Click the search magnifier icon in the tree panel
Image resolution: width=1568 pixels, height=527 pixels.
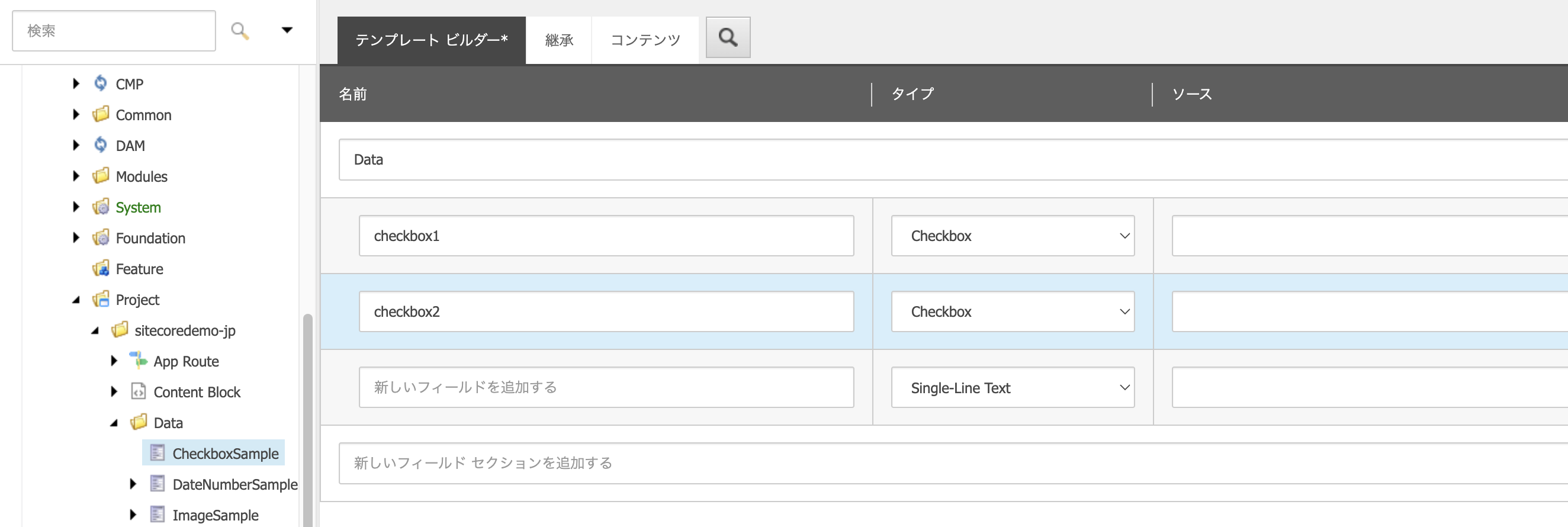(240, 30)
